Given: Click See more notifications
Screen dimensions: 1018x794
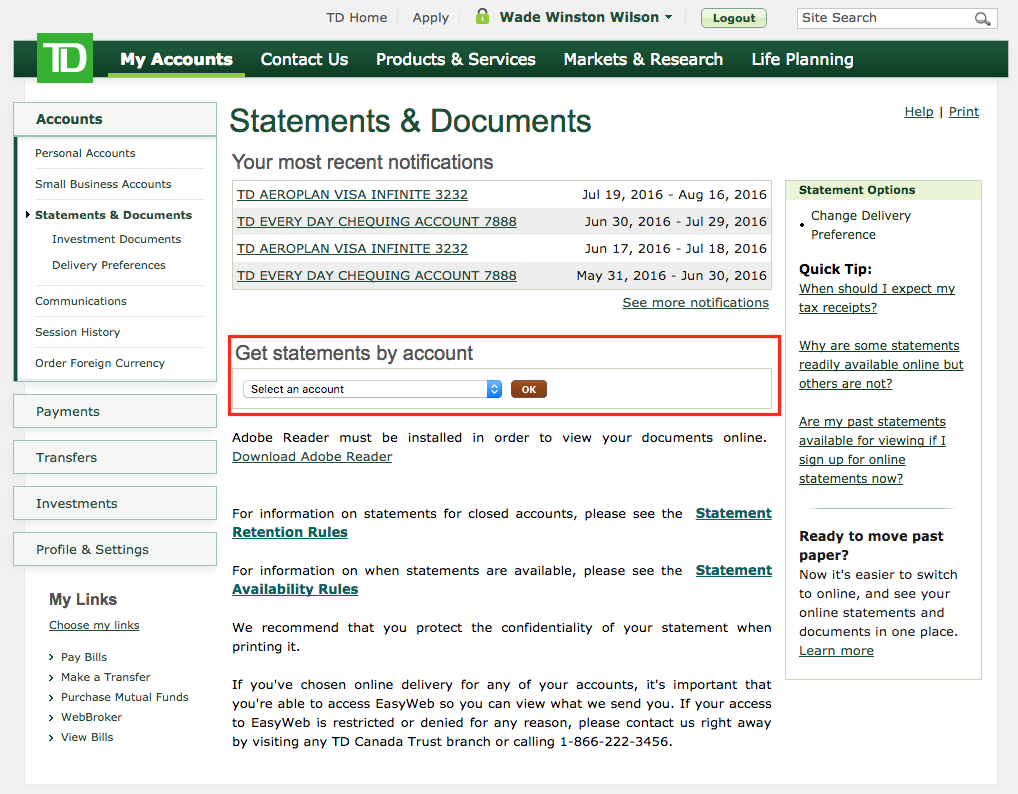Looking at the screenshot, I should point(695,303).
